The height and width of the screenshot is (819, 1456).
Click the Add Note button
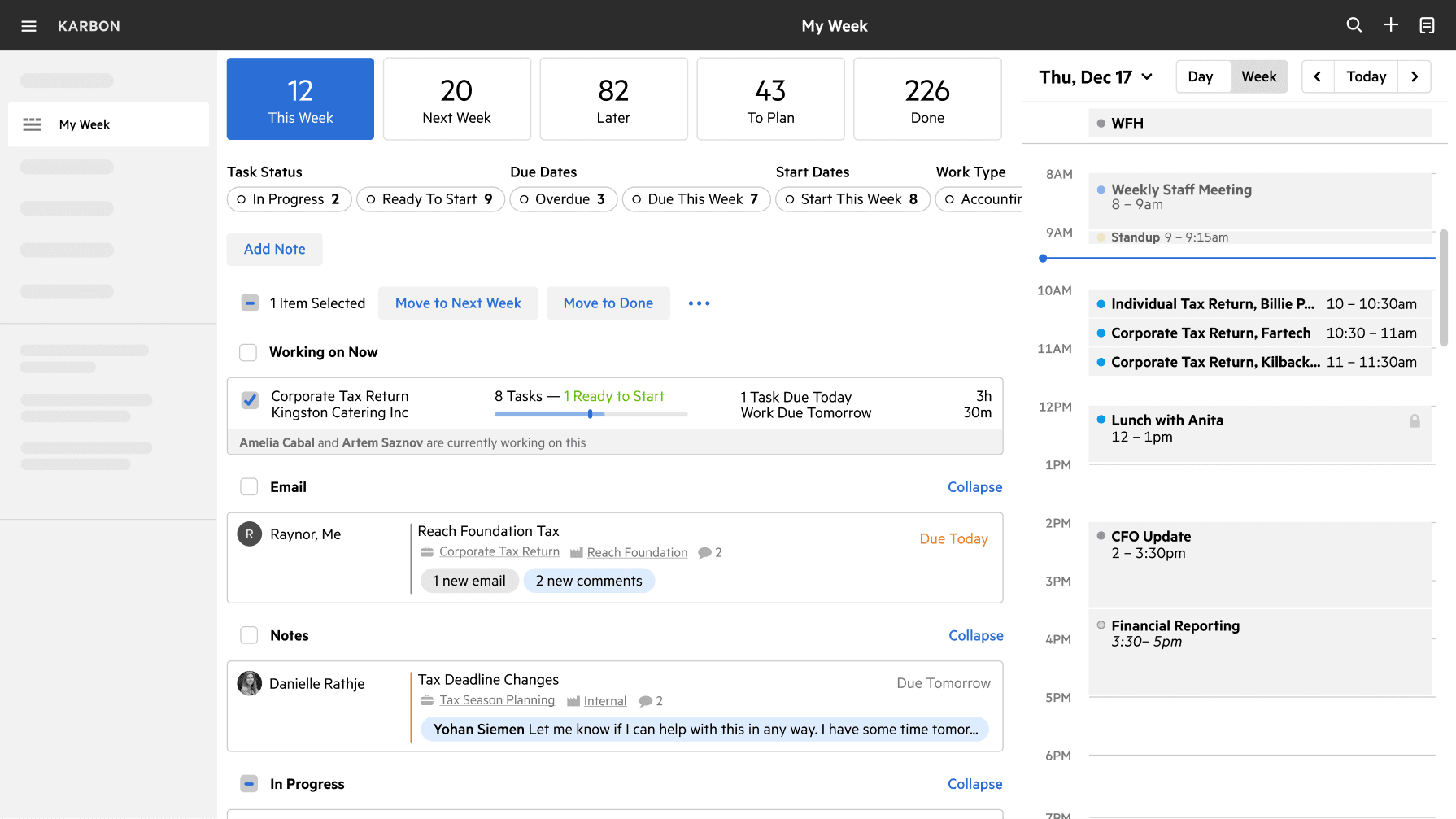tap(275, 249)
